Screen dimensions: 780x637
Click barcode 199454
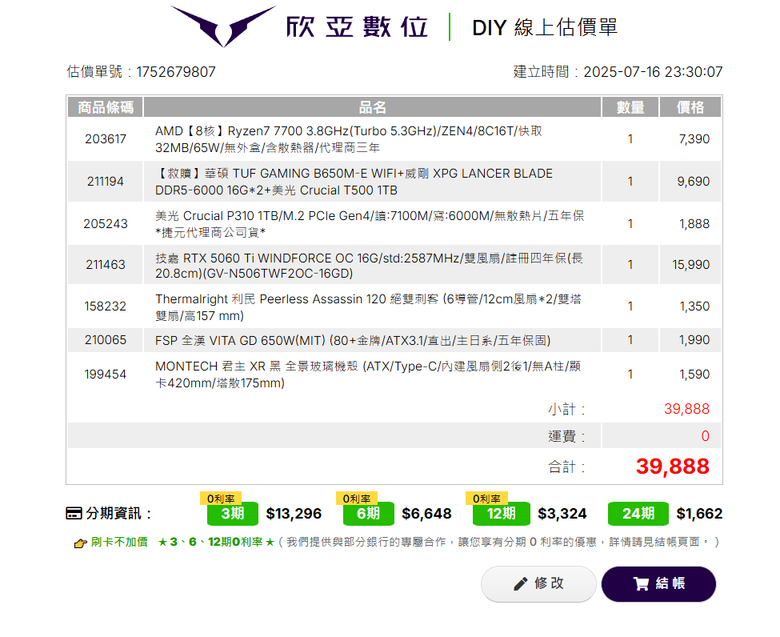coord(105,374)
